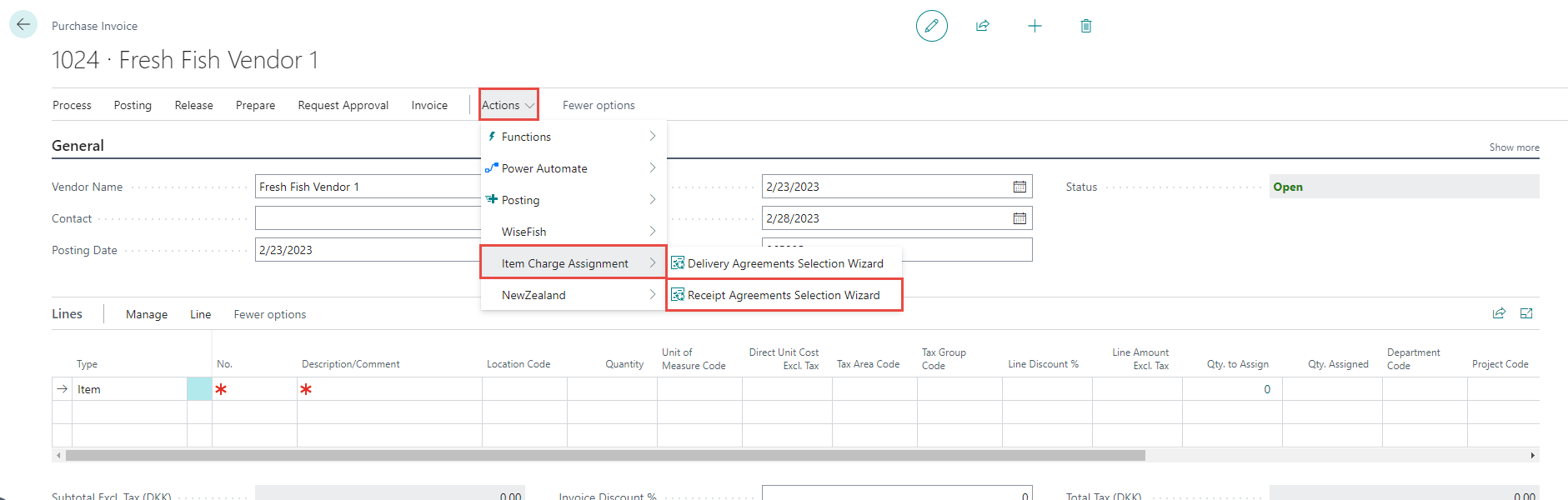Open the NewZealand menu item
The width and height of the screenshot is (1568, 500).
coord(573,295)
